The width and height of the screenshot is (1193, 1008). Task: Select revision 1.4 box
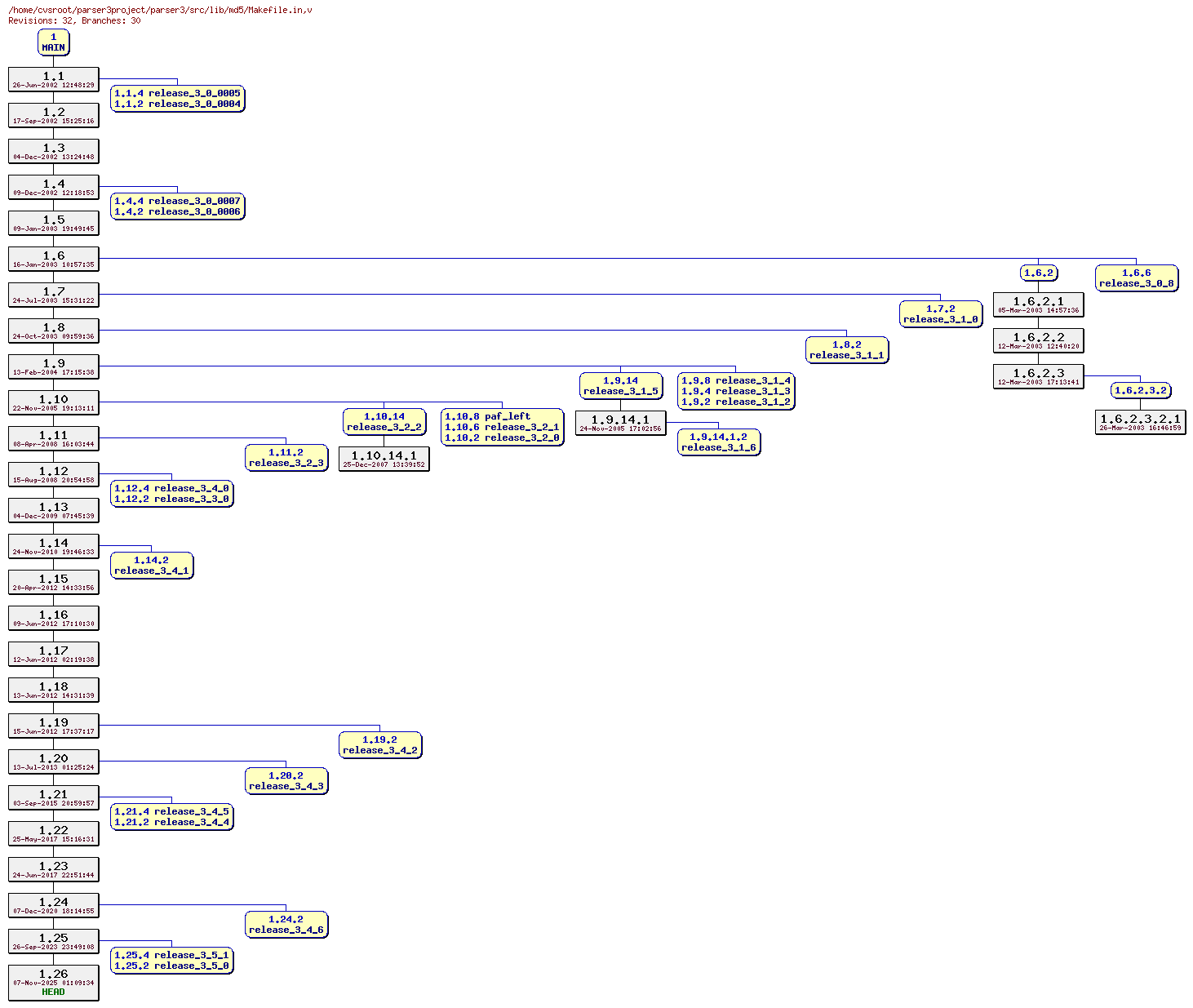54,187
